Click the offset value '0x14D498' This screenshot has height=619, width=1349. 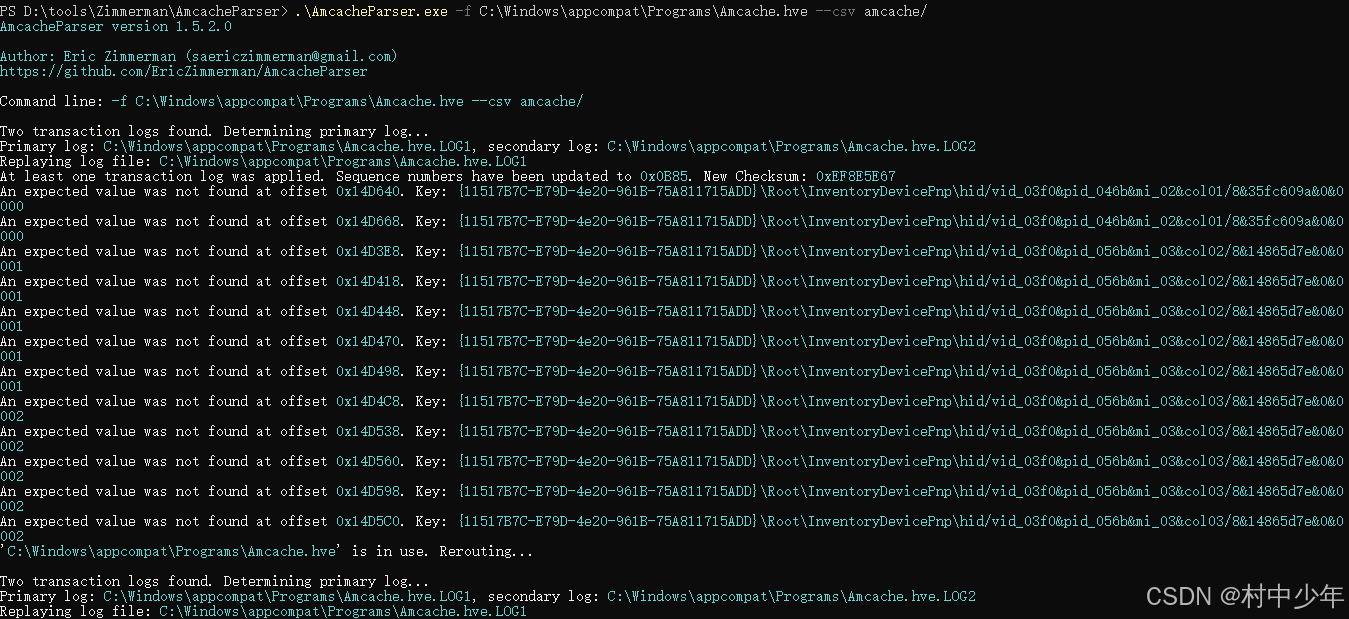coord(368,372)
